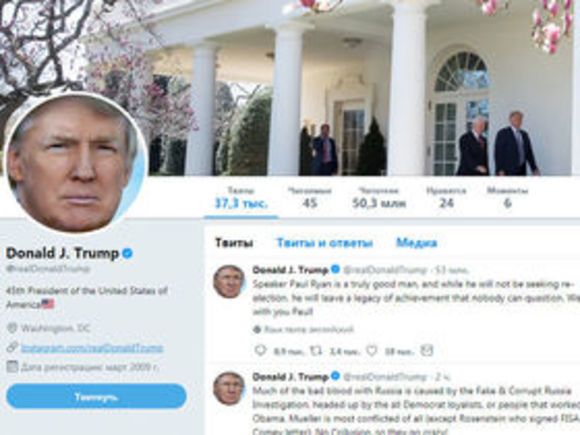Click the link chain icon beside Instagram URL
The width and height of the screenshot is (580, 435).
[x=12, y=347]
